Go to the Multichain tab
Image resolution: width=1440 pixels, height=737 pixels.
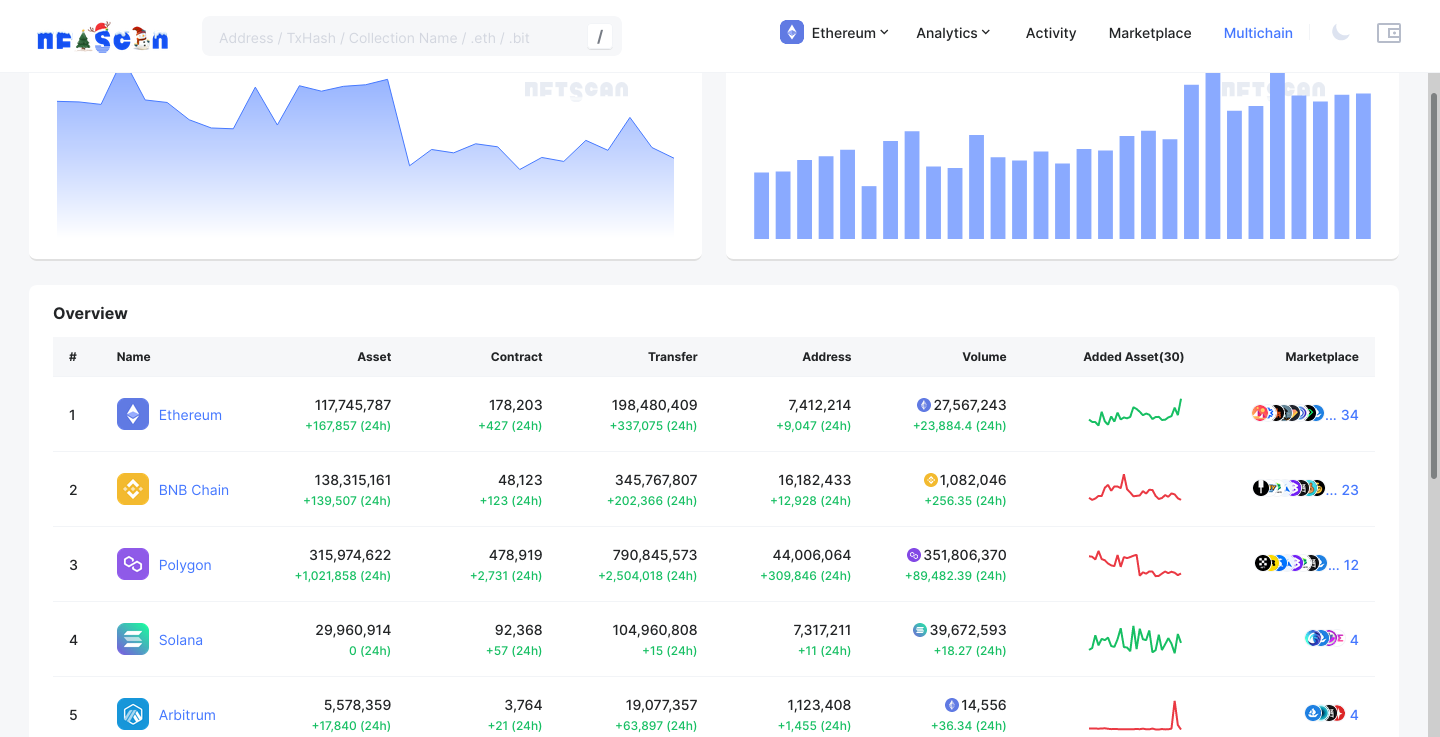click(1258, 33)
